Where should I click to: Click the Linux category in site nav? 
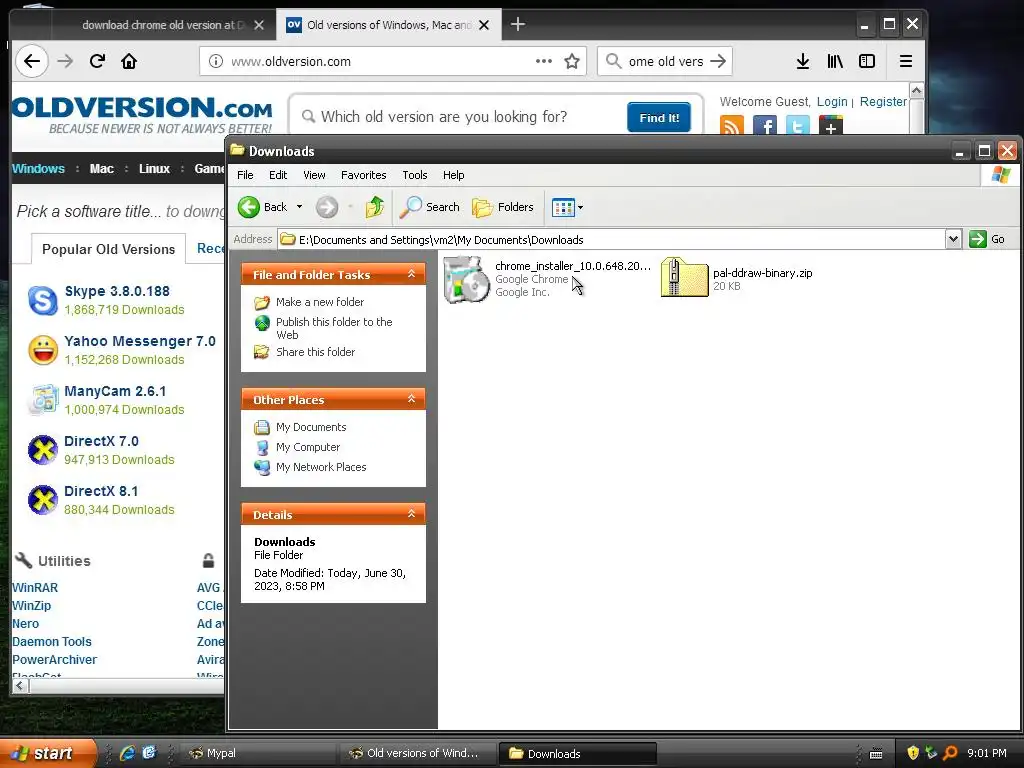154,168
